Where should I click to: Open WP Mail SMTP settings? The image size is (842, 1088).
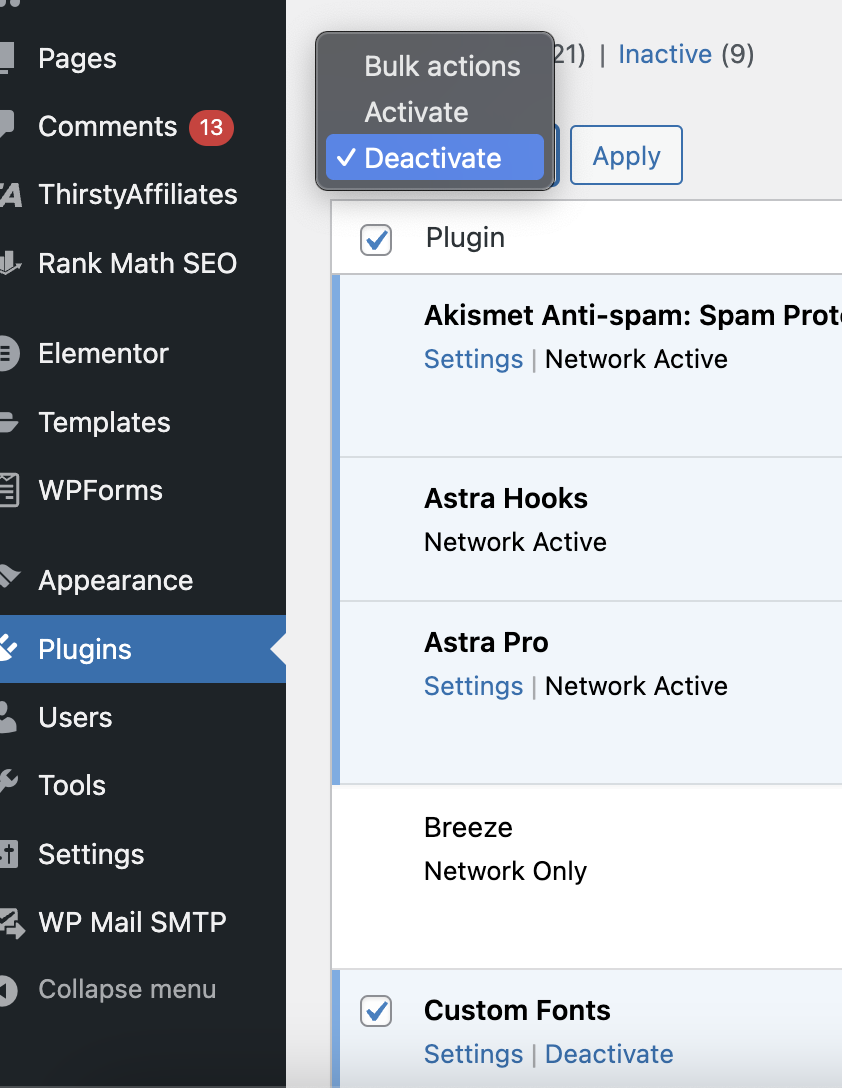131,922
